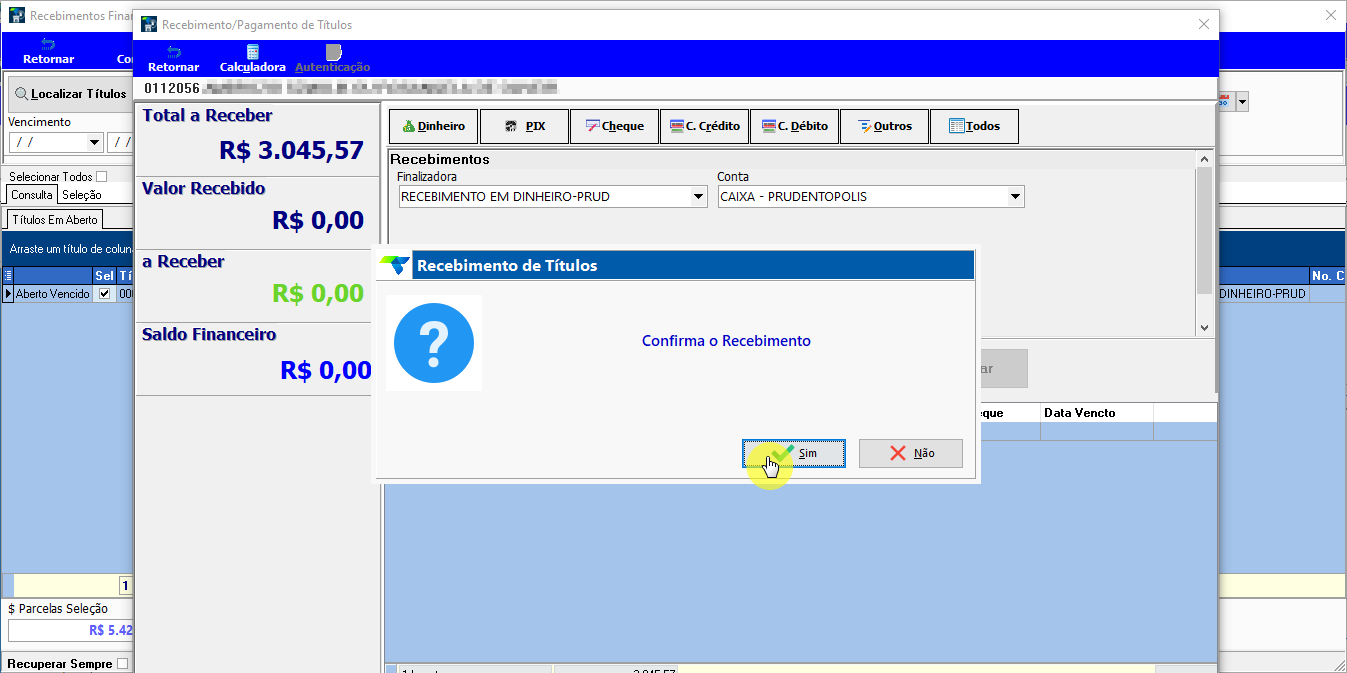This screenshot has width=1347, height=673.
Task: Open the first Vencimento date dropdown
Action: tap(95, 142)
